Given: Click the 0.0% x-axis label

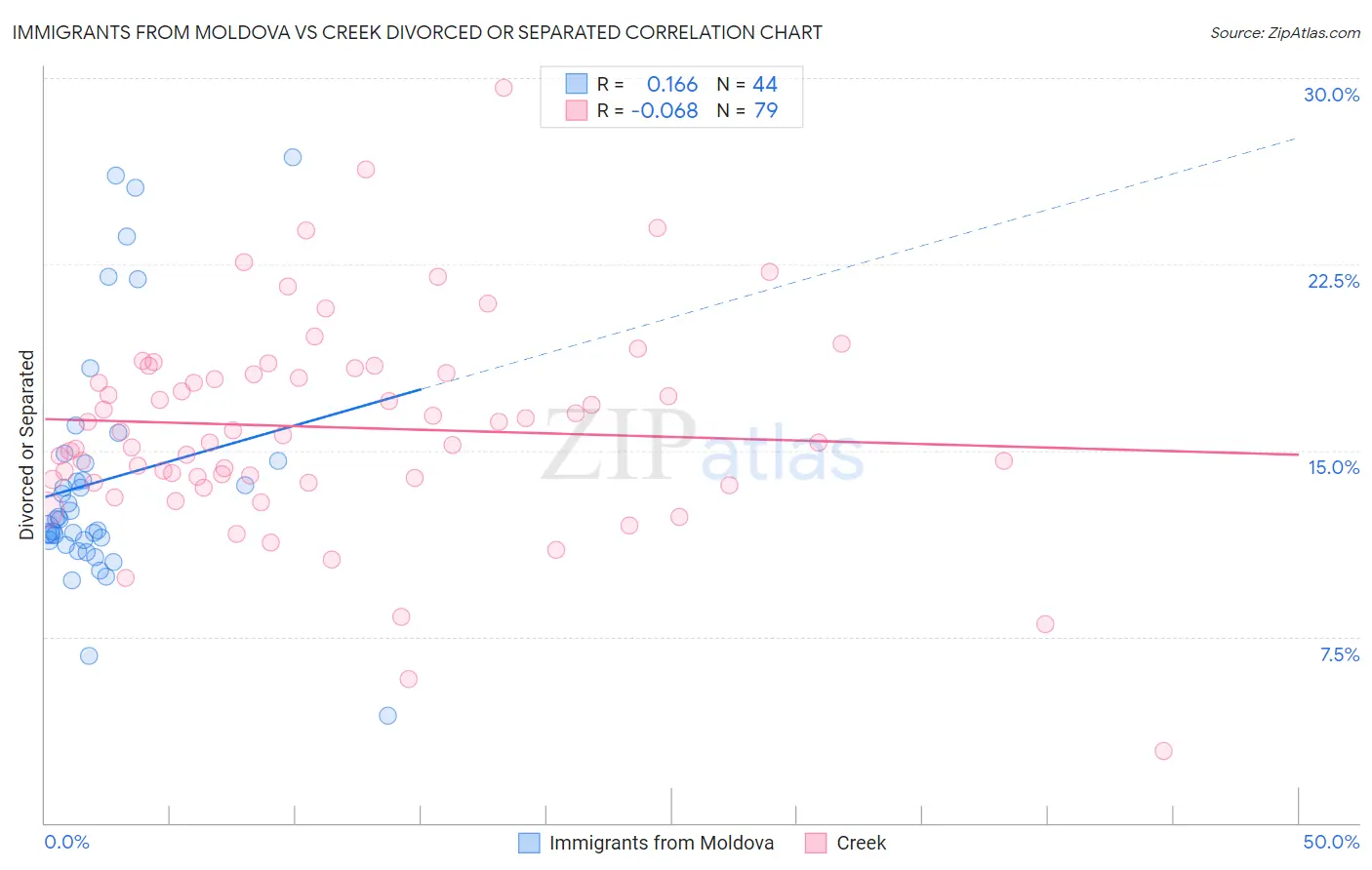Looking at the screenshot, I should [x=66, y=842].
